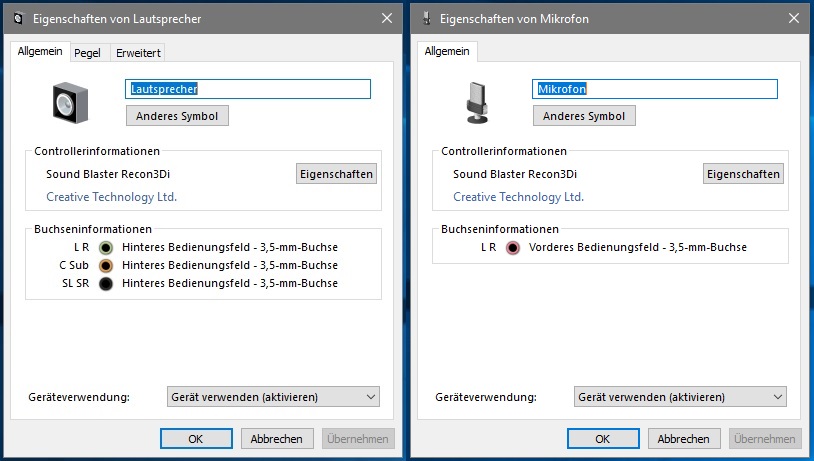Switch to the Pegel tab
This screenshot has height=461, width=814.
click(x=87, y=53)
